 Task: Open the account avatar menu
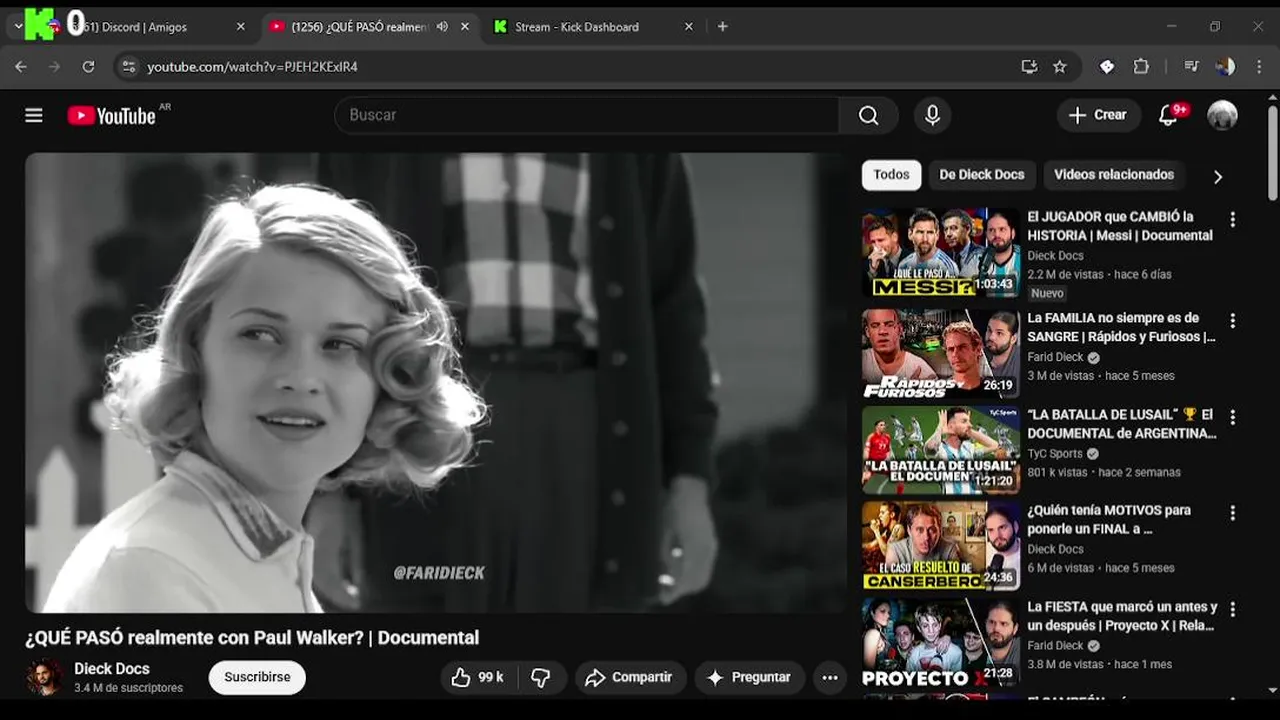click(x=1222, y=115)
